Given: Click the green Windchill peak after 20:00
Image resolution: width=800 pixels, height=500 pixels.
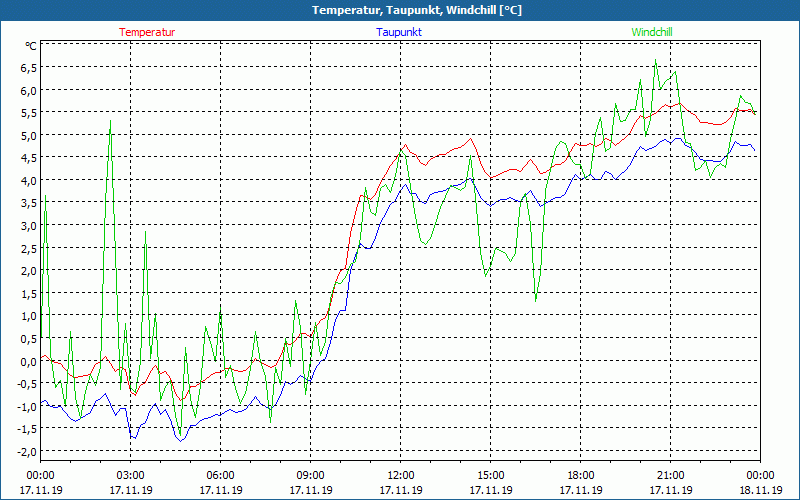Looking at the screenshot, I should [x=655, y=60].
